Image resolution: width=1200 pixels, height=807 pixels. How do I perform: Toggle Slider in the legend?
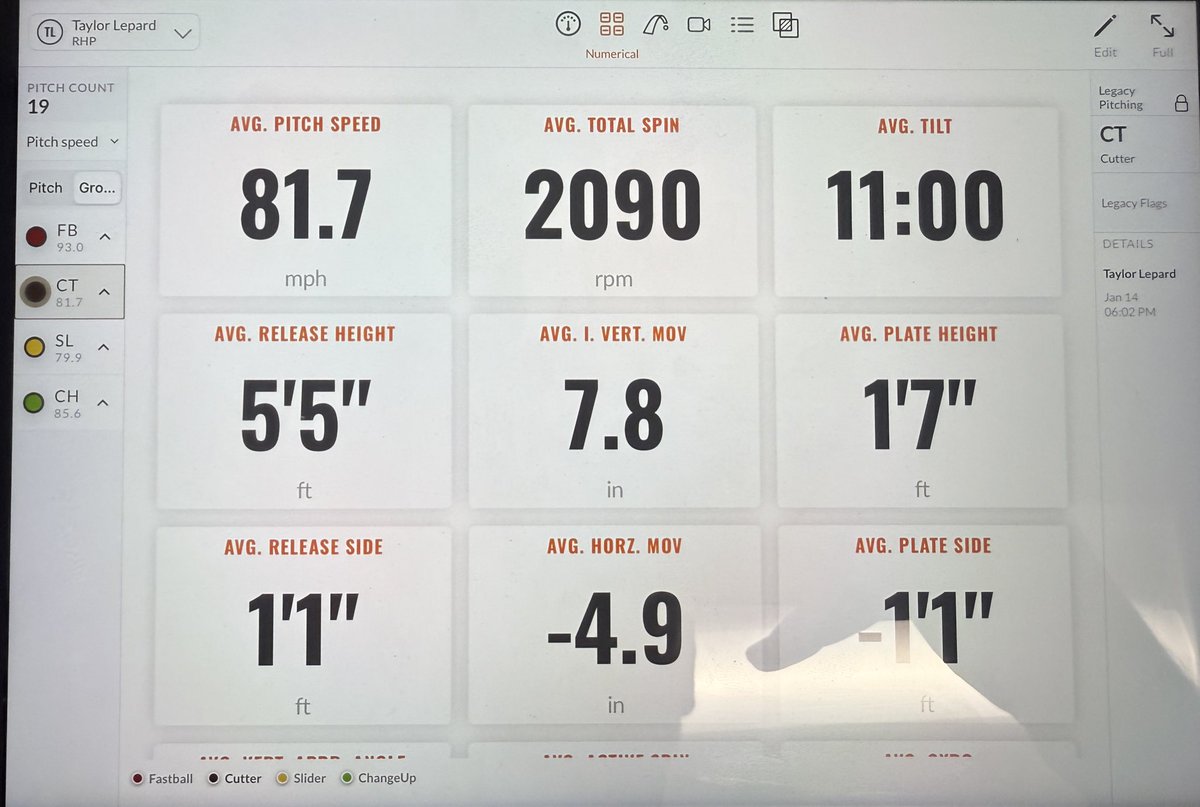click(301, 778)
